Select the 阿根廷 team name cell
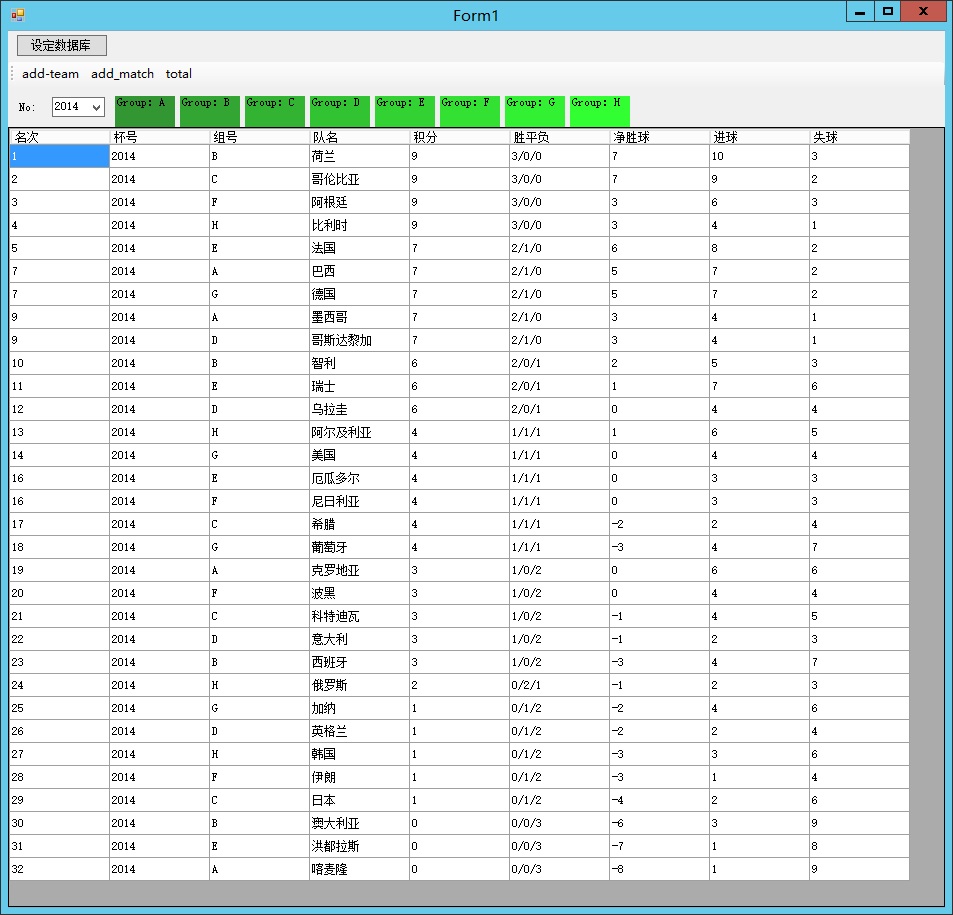The width and height of the screenshot is (953, 915). coord(359,202)
